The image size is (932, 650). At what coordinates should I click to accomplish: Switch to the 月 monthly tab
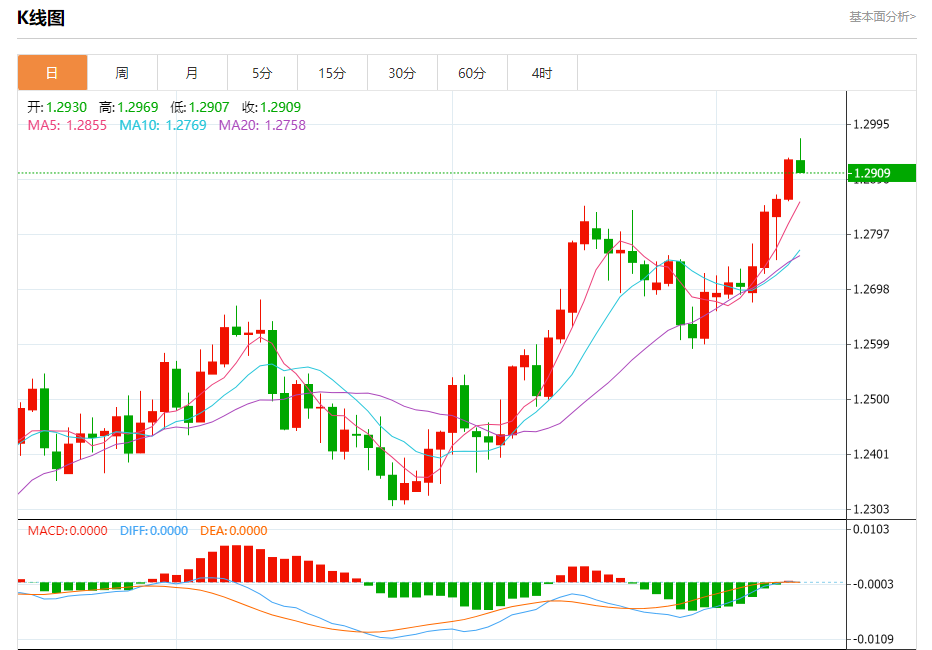click(x=192, y=72)
